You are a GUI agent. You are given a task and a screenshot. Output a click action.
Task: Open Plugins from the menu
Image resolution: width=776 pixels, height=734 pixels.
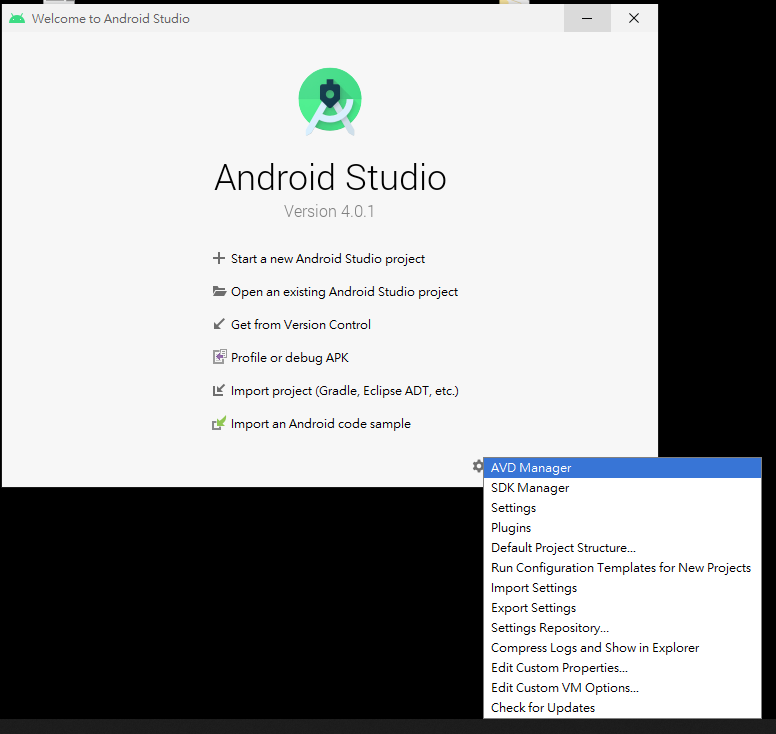(622, 528)
